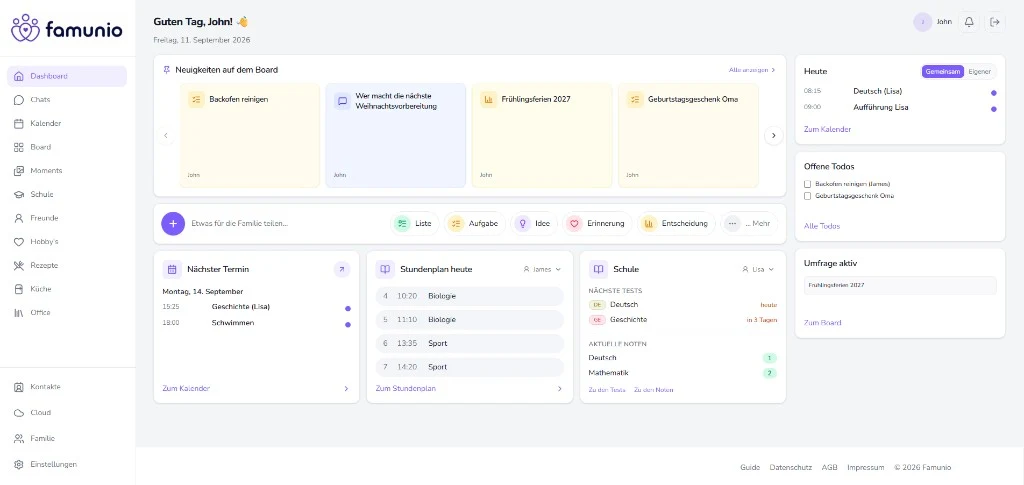Screen dimensions: 1024x485
Task: Open John's user avatar
Action: click(x=923, y=22)
